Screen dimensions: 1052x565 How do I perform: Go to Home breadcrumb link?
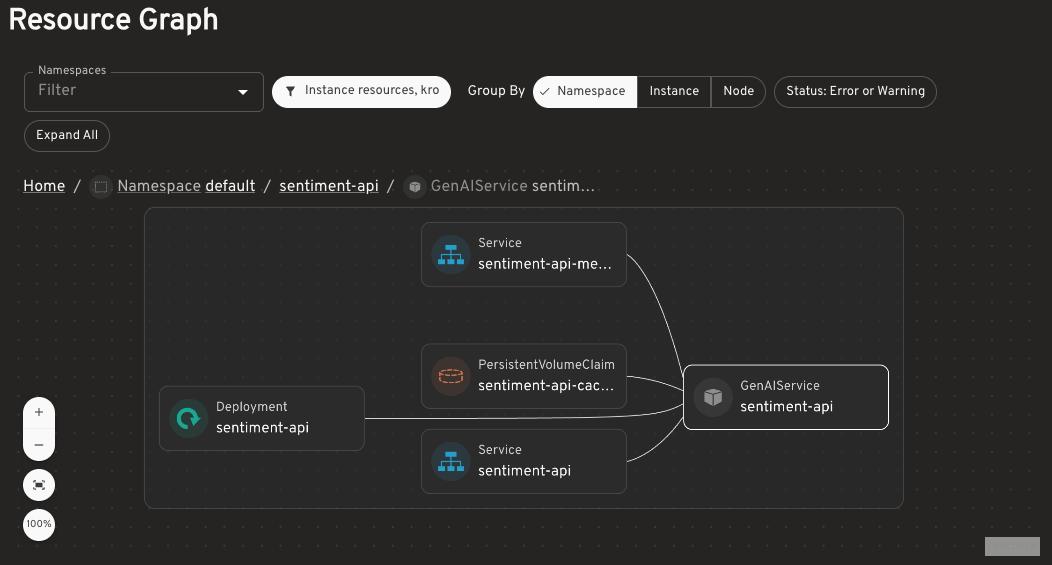44,186
